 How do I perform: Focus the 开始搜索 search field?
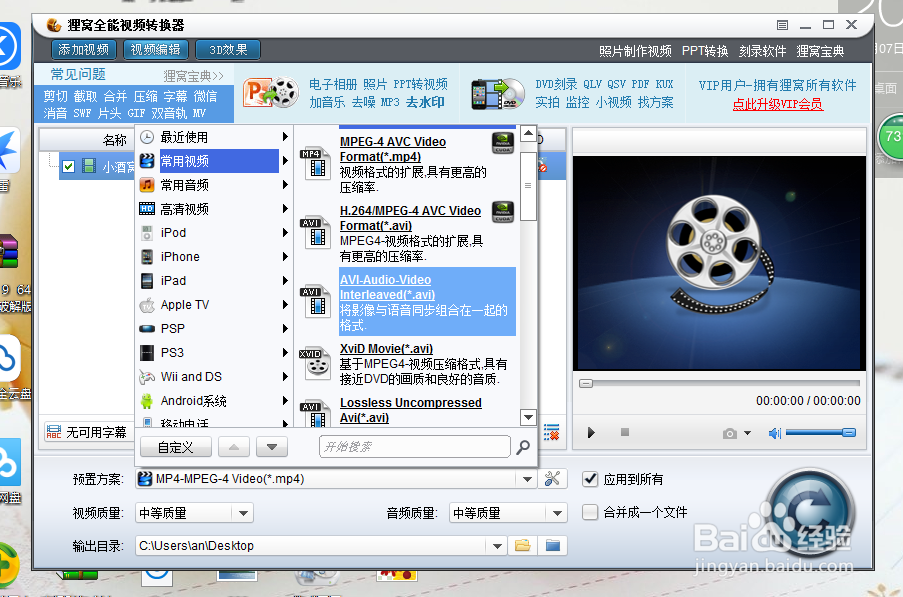(x=415, y=447)
